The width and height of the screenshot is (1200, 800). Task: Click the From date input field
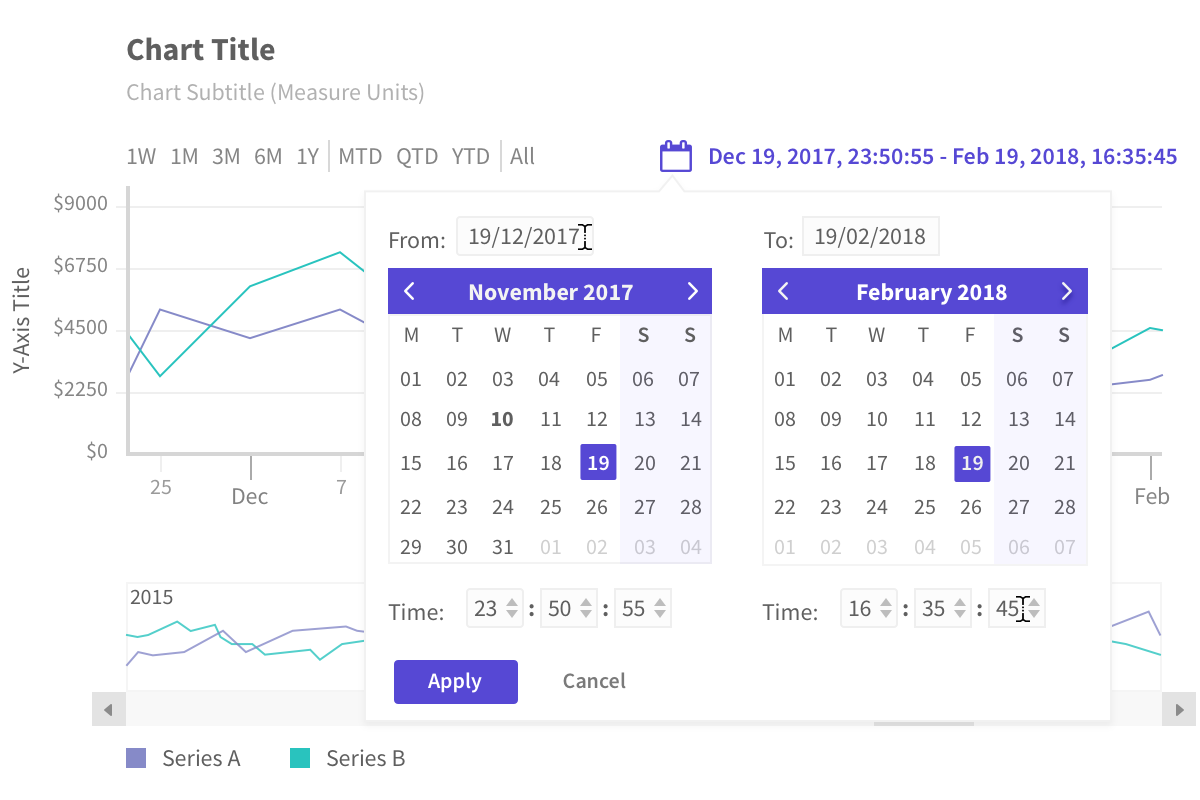524,237
